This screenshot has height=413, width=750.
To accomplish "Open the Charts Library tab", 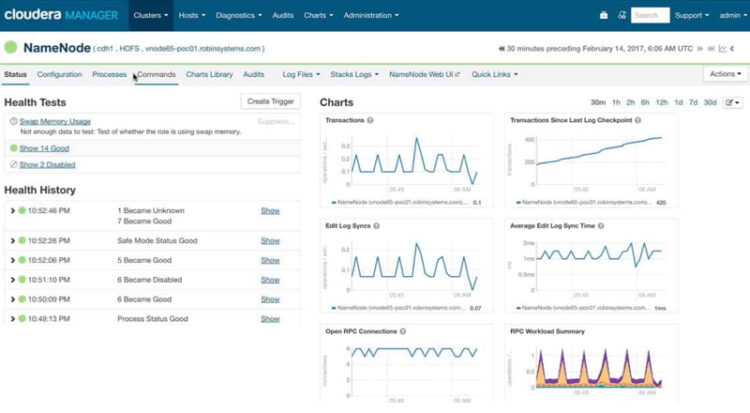I will (209, 75).
